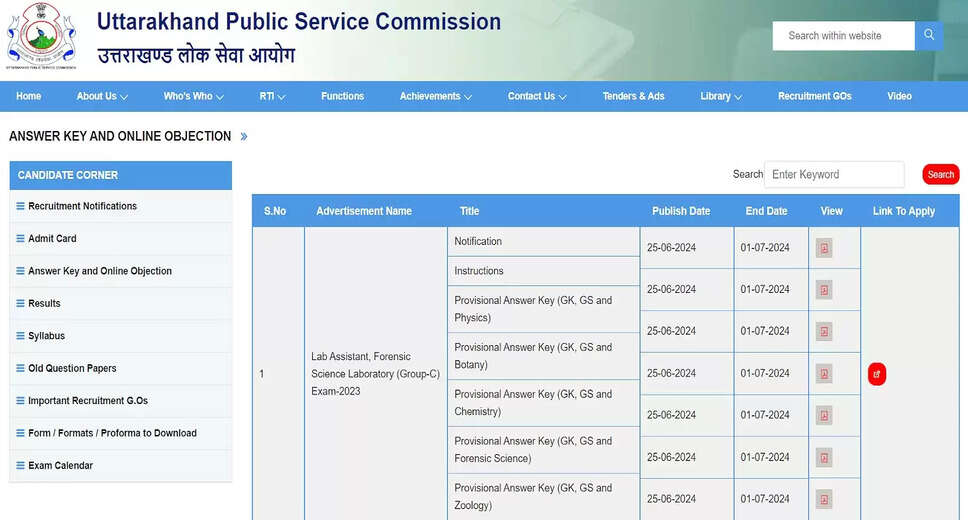Screen dimensions: 968x520
Task: Click the list icon beside Results
Action: (x=20, y=303)
